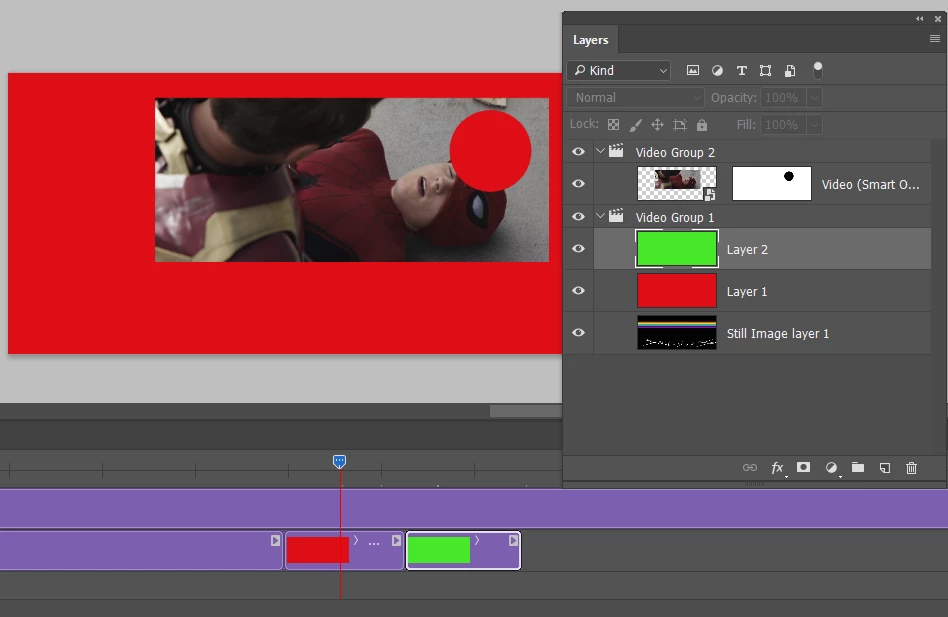Click the Video Group 2 purple track clip
Screen dimensions: 948x617
[474, 508]
